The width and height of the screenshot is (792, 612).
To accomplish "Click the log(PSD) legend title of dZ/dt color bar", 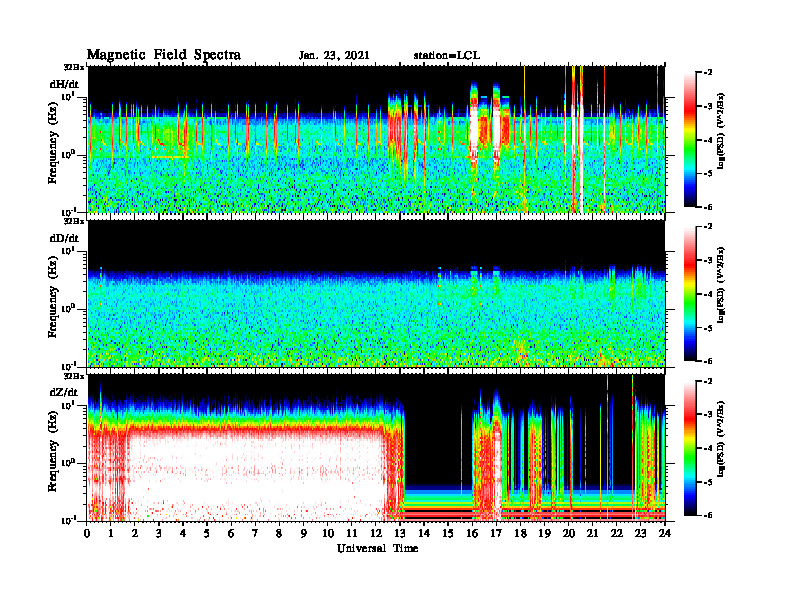I will (x=721, y=439).
